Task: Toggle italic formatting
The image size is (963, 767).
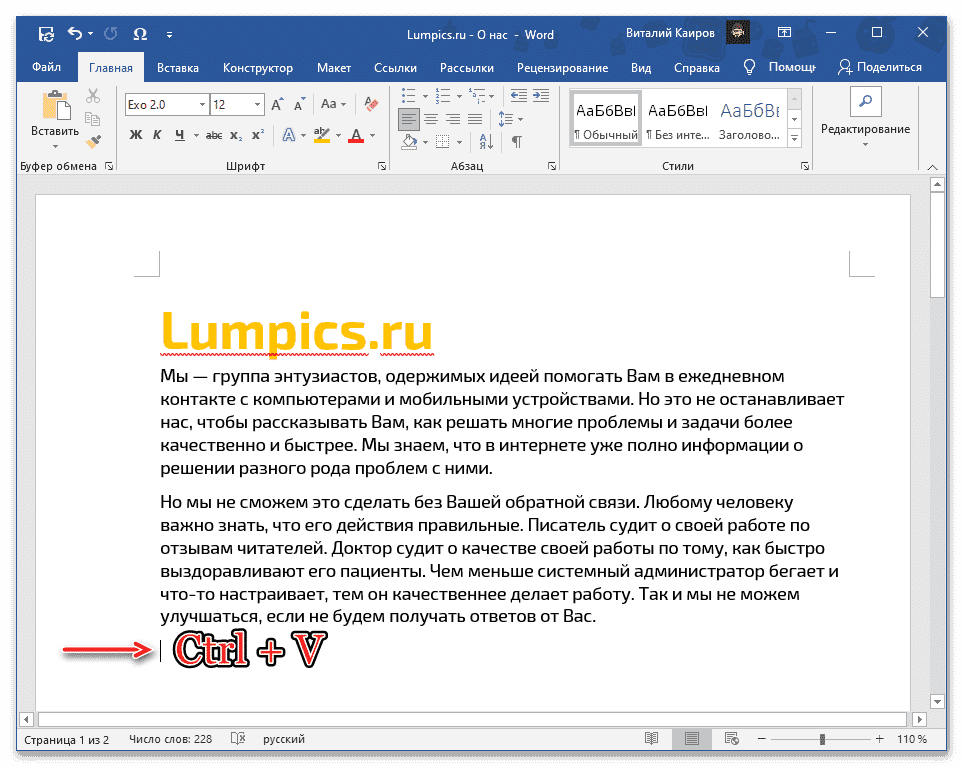Action: (156, 134)
